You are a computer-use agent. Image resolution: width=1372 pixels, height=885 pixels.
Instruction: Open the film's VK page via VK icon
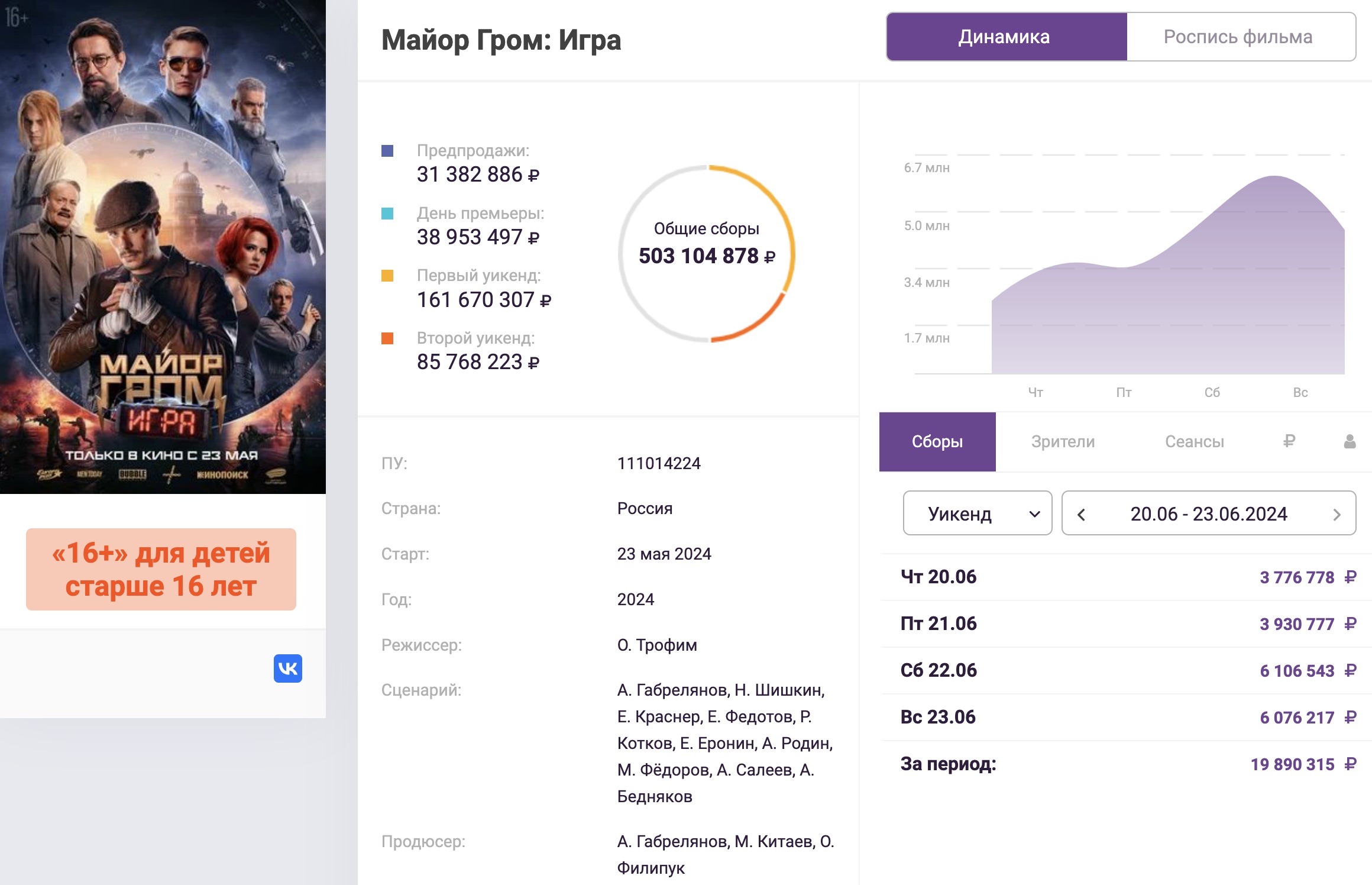[288, 669]
